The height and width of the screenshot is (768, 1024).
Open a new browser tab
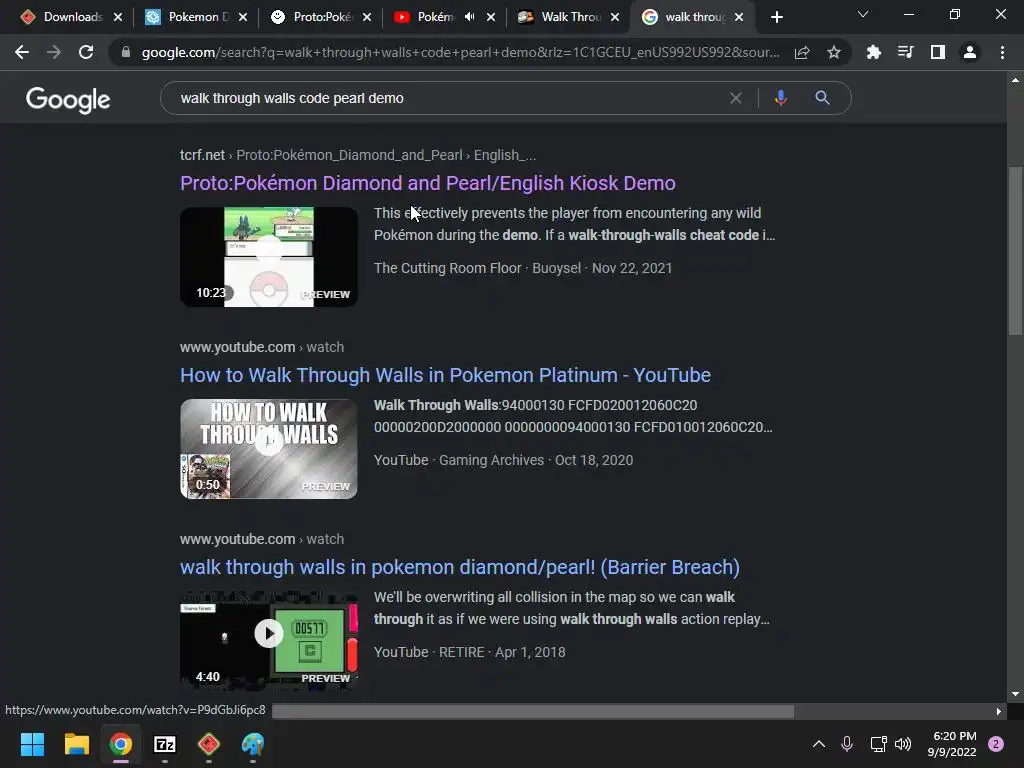776,17
